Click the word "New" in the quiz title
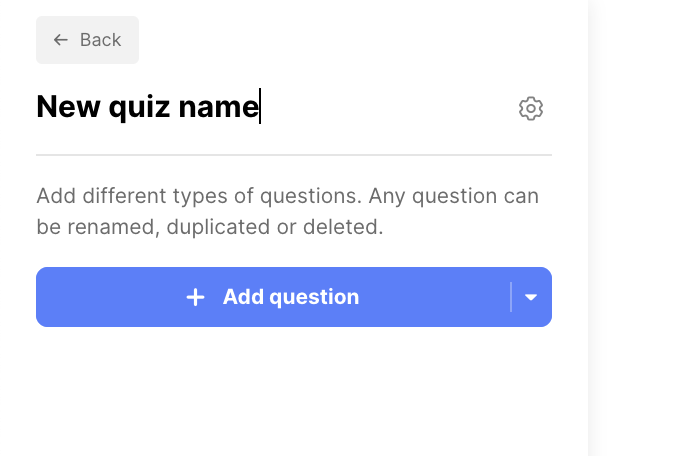 point(62,107)
